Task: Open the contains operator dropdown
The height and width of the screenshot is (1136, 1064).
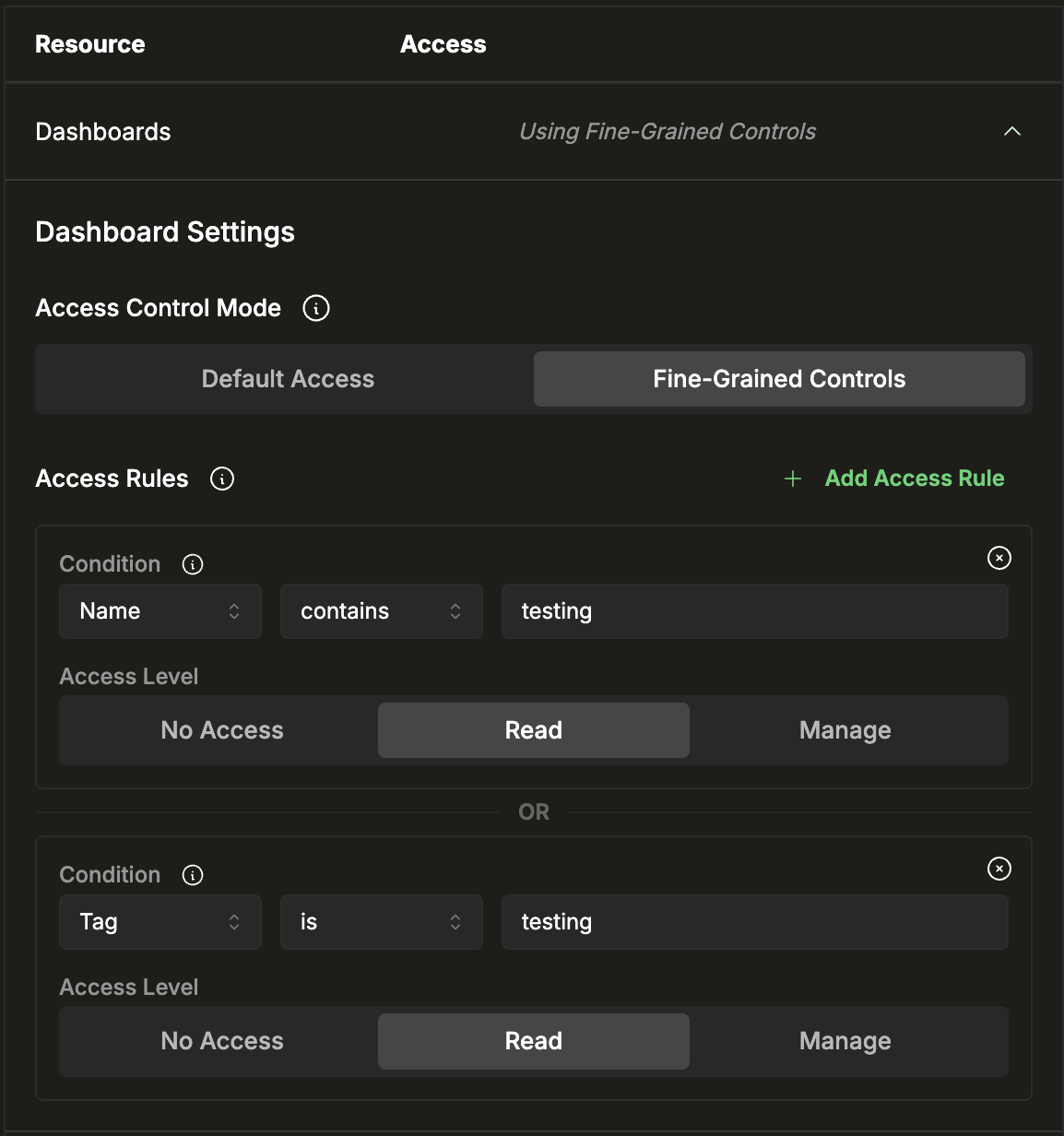Action: [x=381, y=610]
